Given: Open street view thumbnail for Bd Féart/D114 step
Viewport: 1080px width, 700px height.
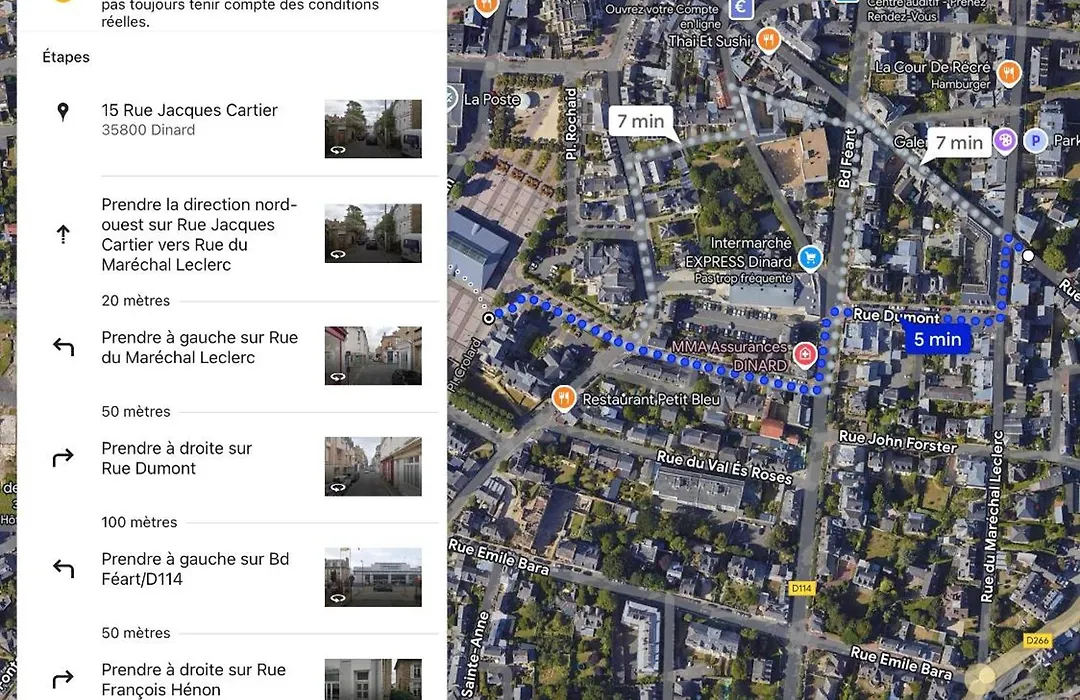Looking at the screenshot, I should point(373,577).
